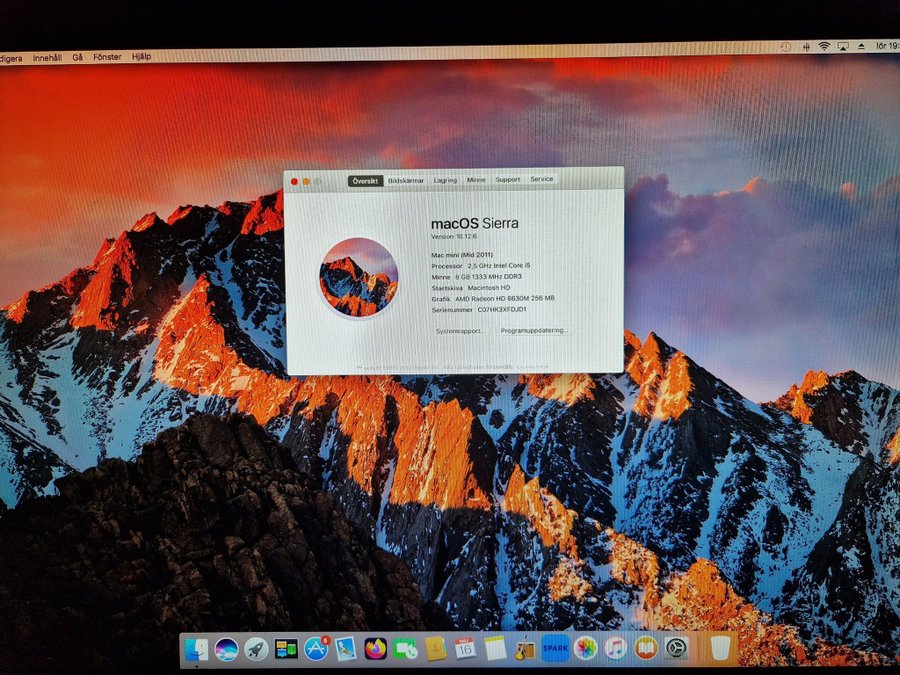Open the Wi-Fi menu bar icon
Image resolution: width=900 pixels, height=675 pixels.
(824, 46)
